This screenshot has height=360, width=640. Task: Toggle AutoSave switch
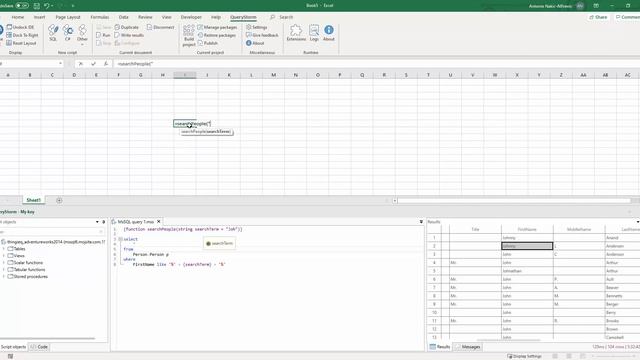tap(22, 6)
